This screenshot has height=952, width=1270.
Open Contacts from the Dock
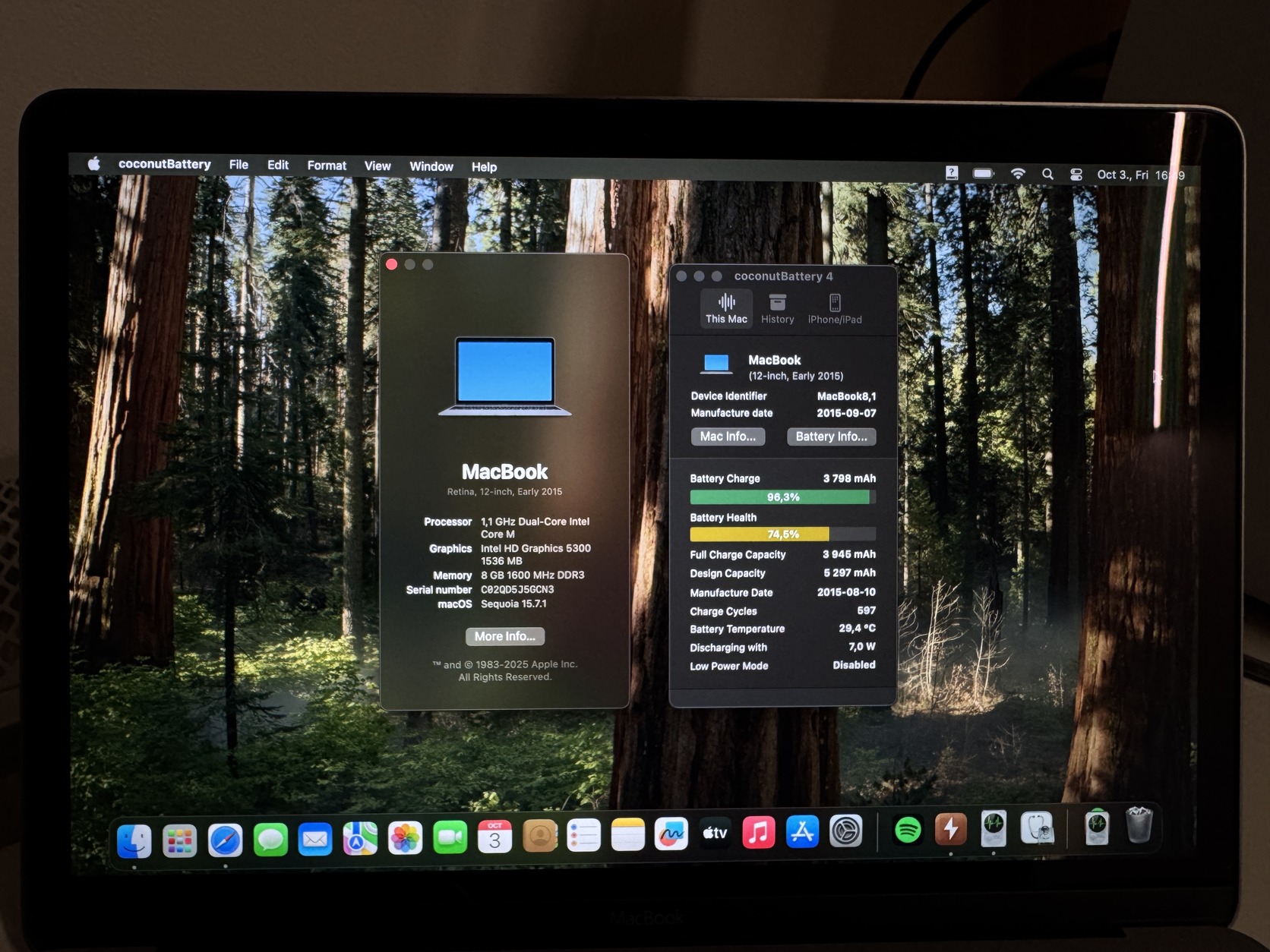[539, 836]
